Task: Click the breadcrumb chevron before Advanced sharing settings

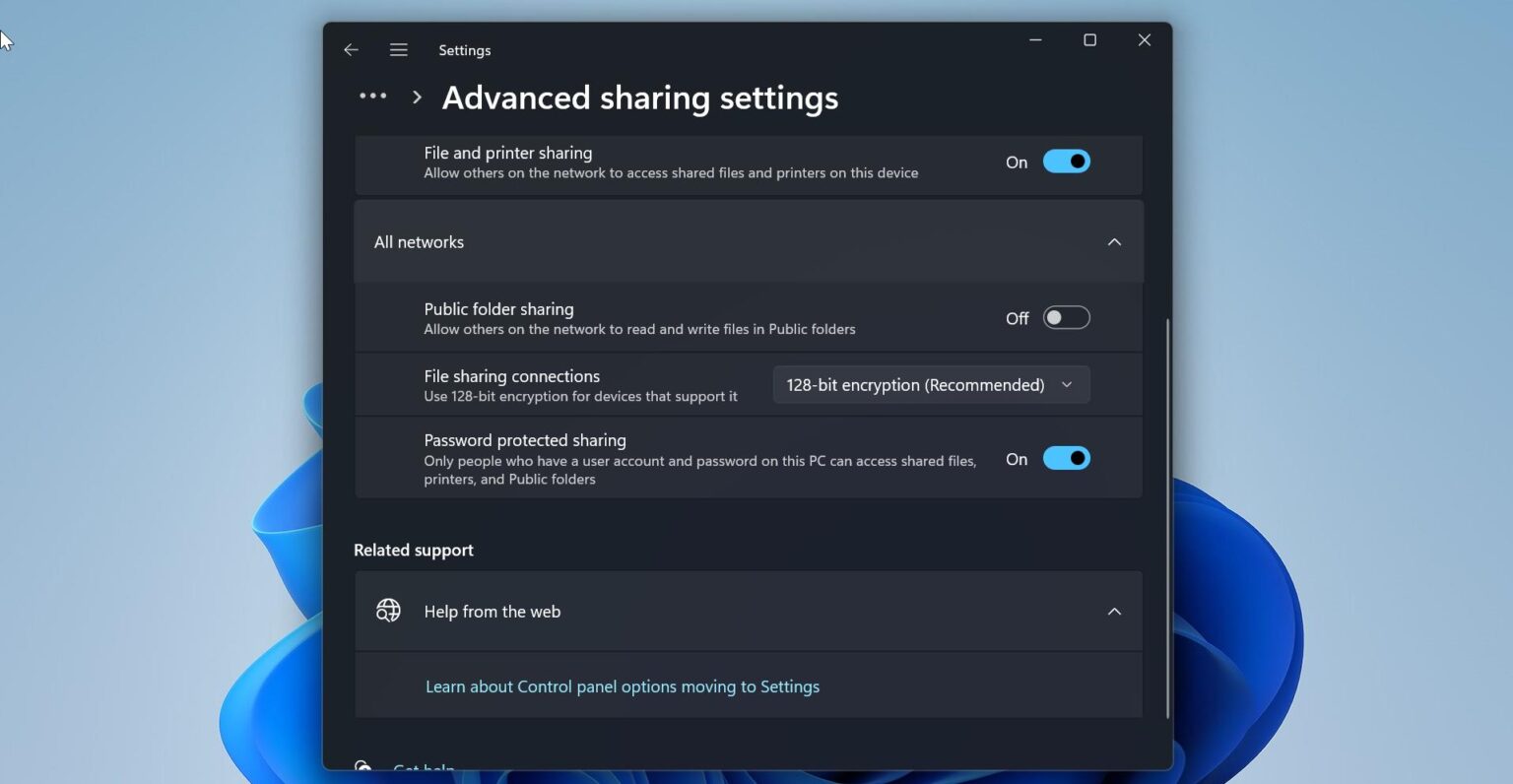Action: 417,97
